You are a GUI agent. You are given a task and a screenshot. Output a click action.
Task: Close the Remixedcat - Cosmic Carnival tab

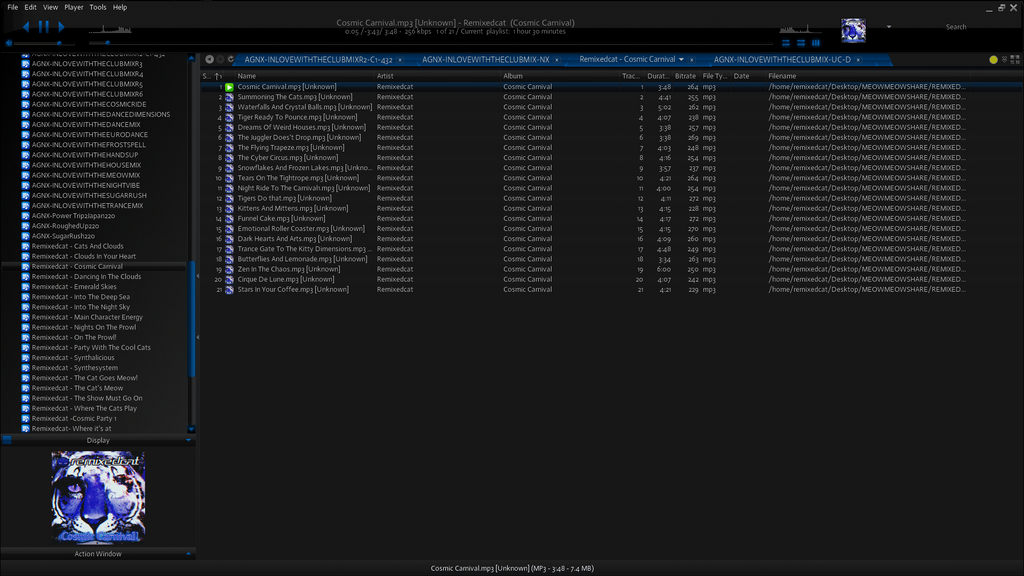coord(692,60)
